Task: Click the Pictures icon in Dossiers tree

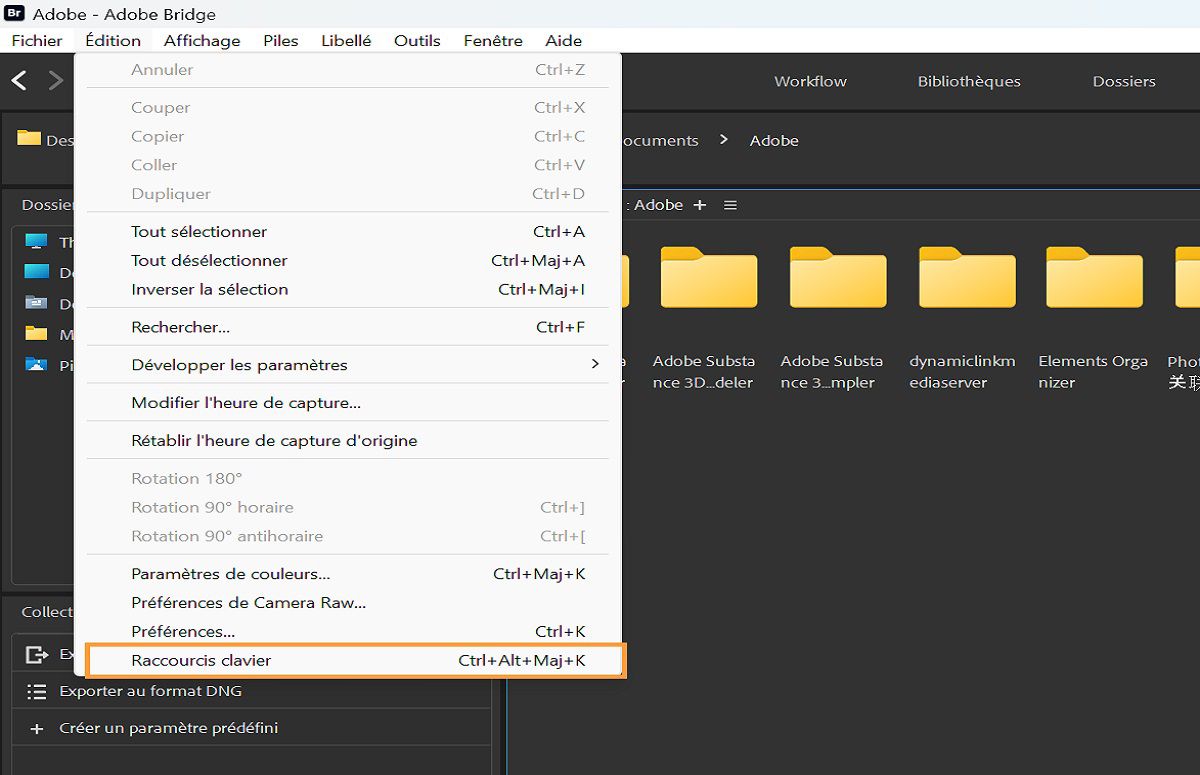Action: coord(36,365)
